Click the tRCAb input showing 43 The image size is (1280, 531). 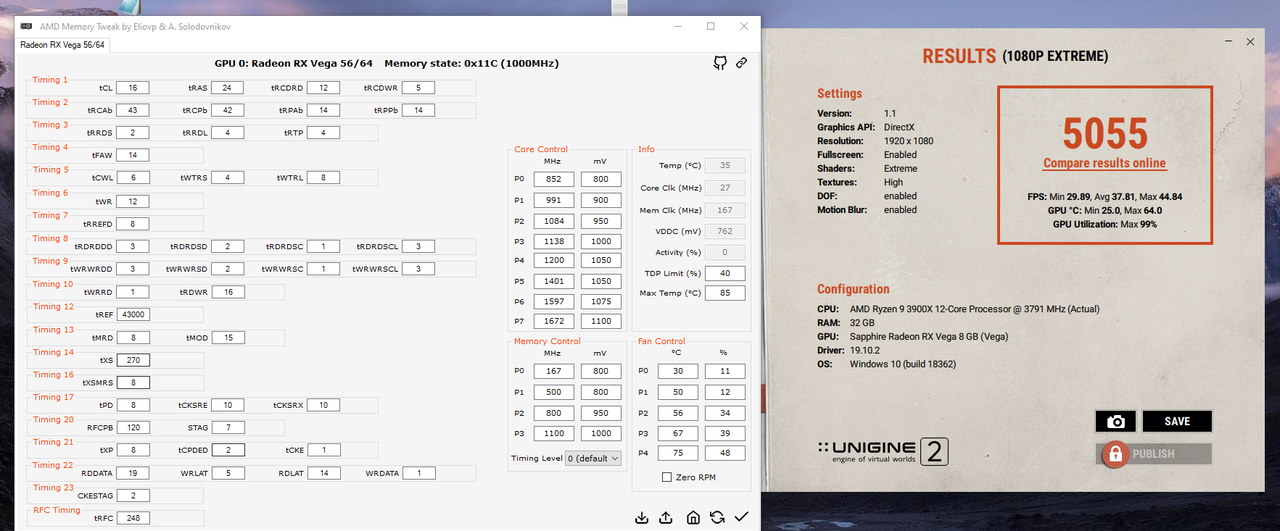pyautogui.click(x=133, y=110)
